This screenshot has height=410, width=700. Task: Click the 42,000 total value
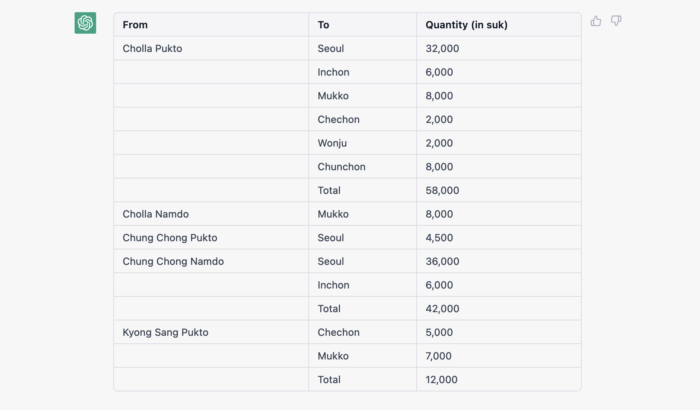pyautogui.click(x=442, y=309)
